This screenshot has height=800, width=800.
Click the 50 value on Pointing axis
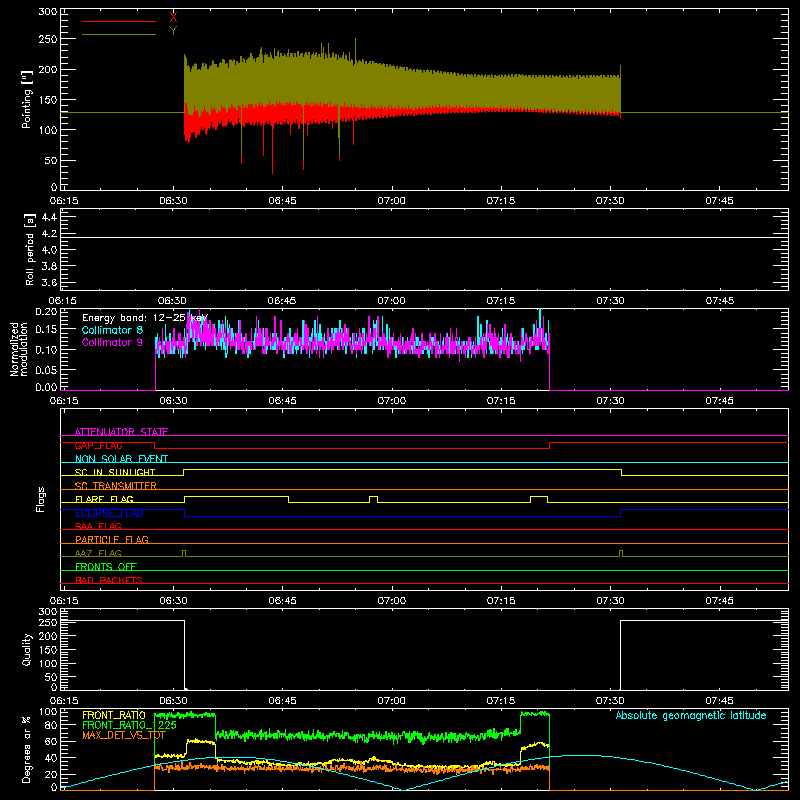51,160
